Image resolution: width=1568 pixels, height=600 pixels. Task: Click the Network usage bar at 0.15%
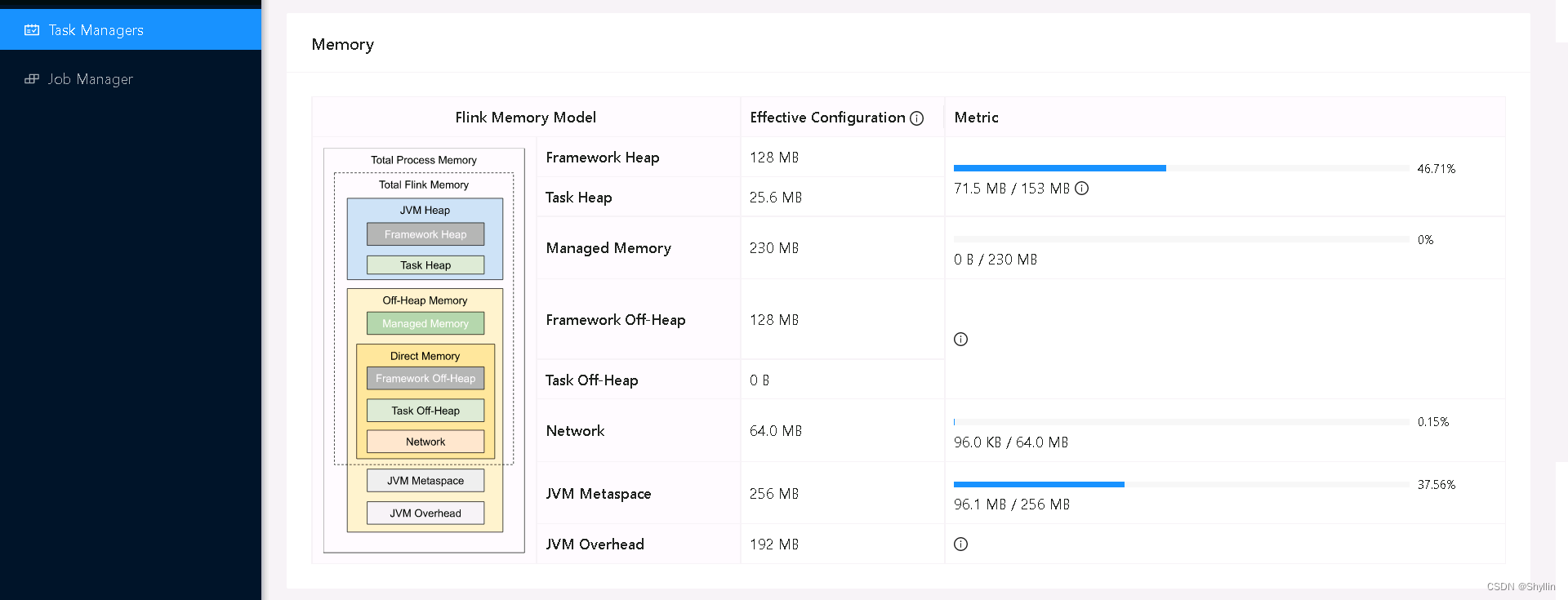tap(1182, 422)
